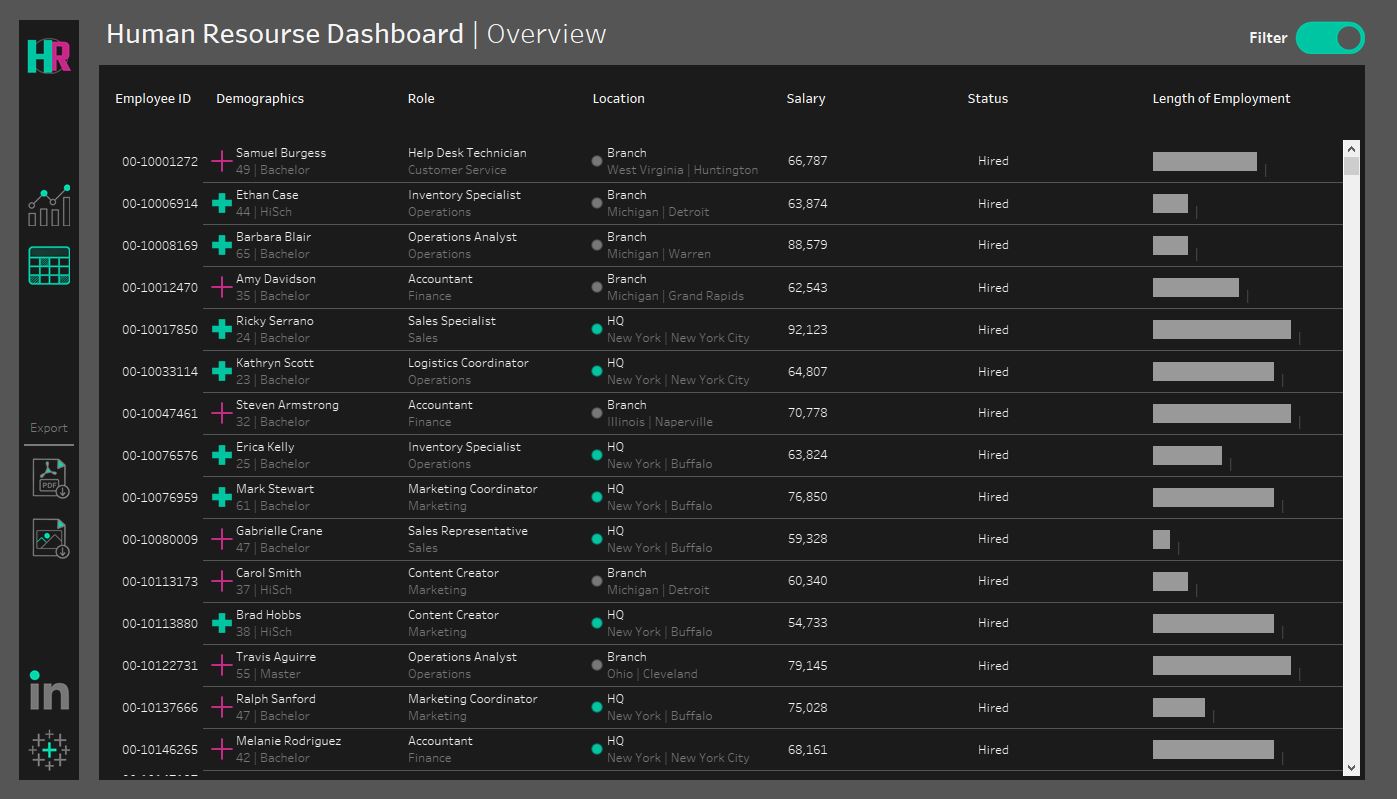Click Kathryn Scott's green plus icon

tap(222, 371)
